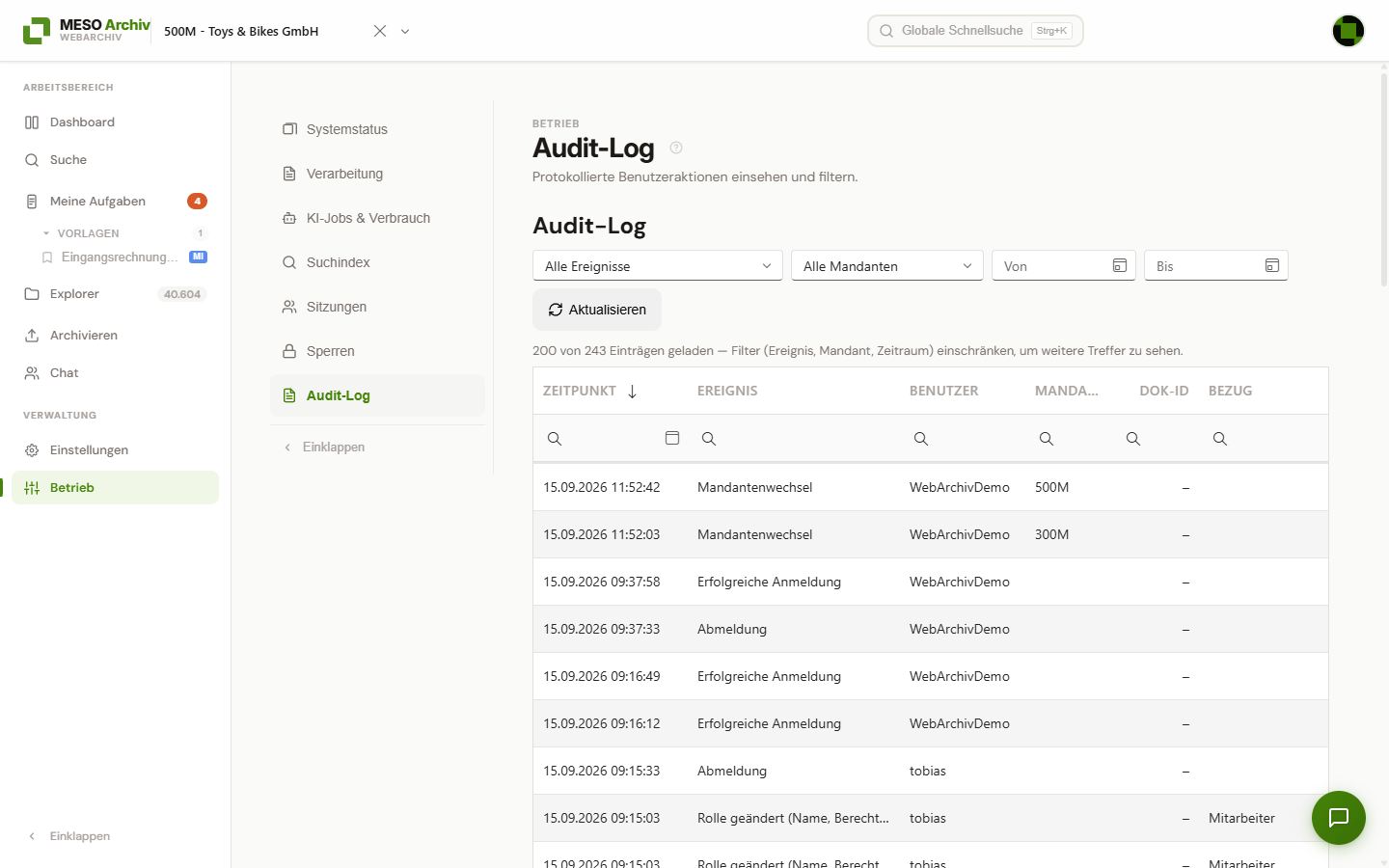Open the Bis date picker calendar icon

click(1272, 265)
